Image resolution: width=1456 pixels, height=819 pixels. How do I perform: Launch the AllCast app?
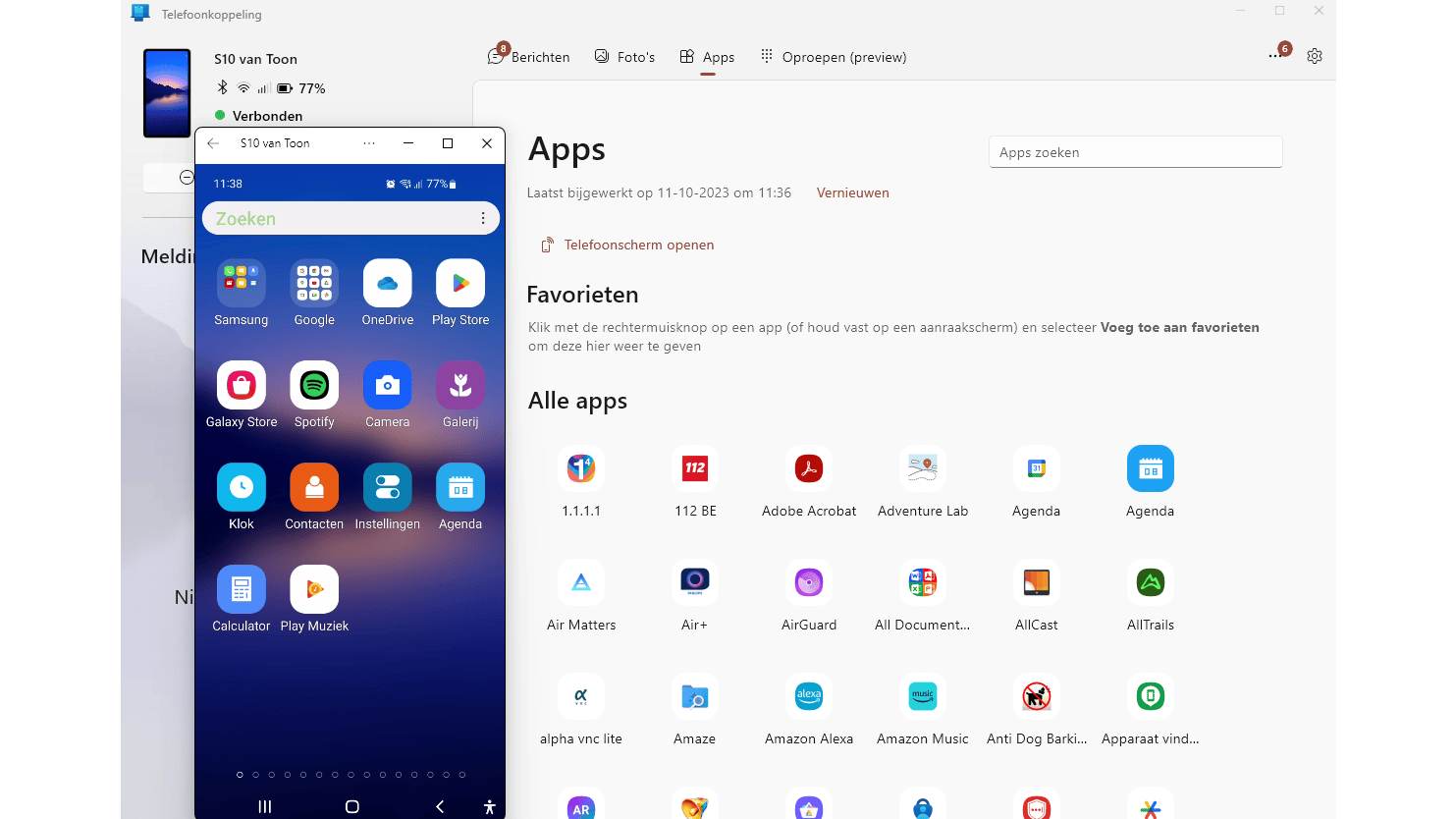(x=1037, y=583)
